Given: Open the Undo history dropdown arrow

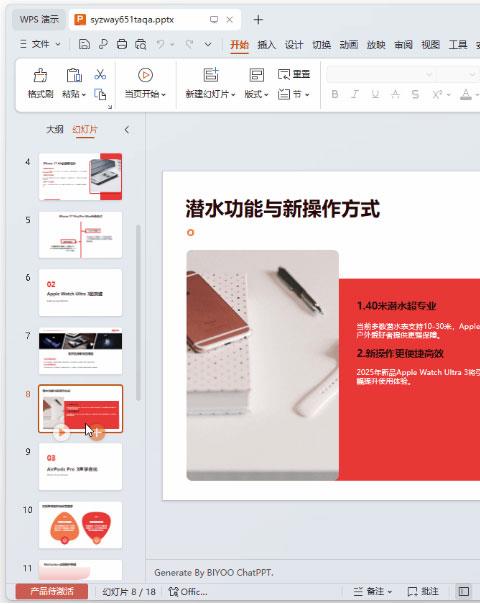Looking at the screenshot, I should pos(172,44).
